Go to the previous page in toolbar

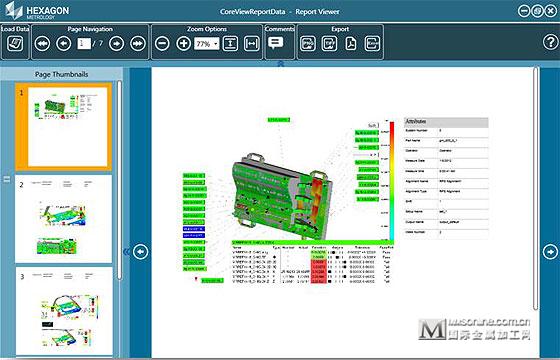pyautogui.click(x=64, y=44)
